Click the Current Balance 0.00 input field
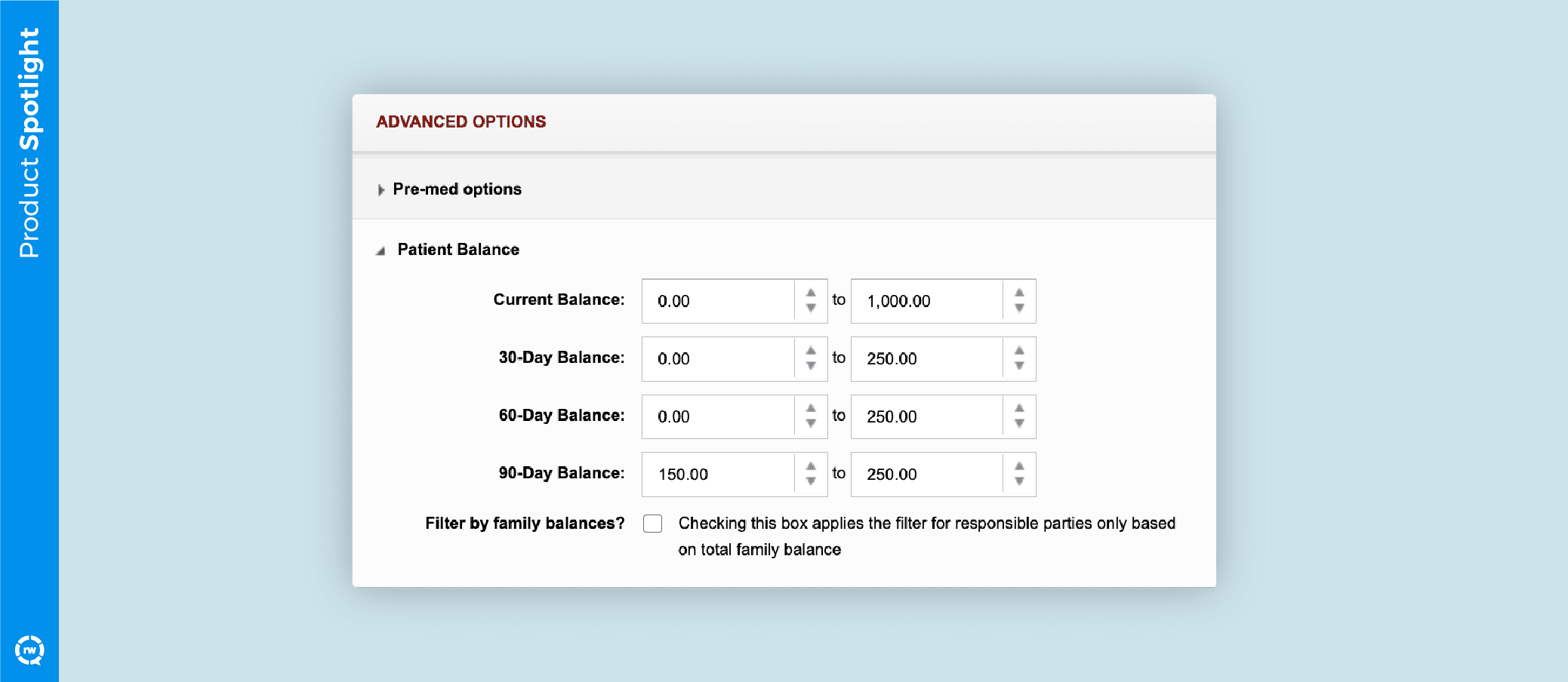This screenshot has width=1568, height=682. pyautogui.click(x=717, y=300)
